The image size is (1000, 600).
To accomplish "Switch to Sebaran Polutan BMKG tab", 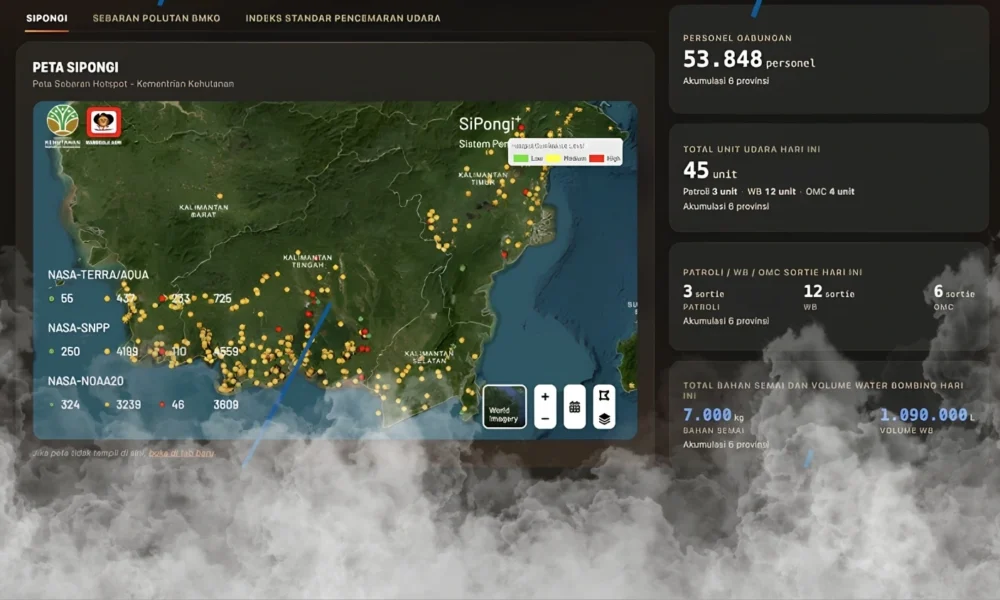I will 156,18.
